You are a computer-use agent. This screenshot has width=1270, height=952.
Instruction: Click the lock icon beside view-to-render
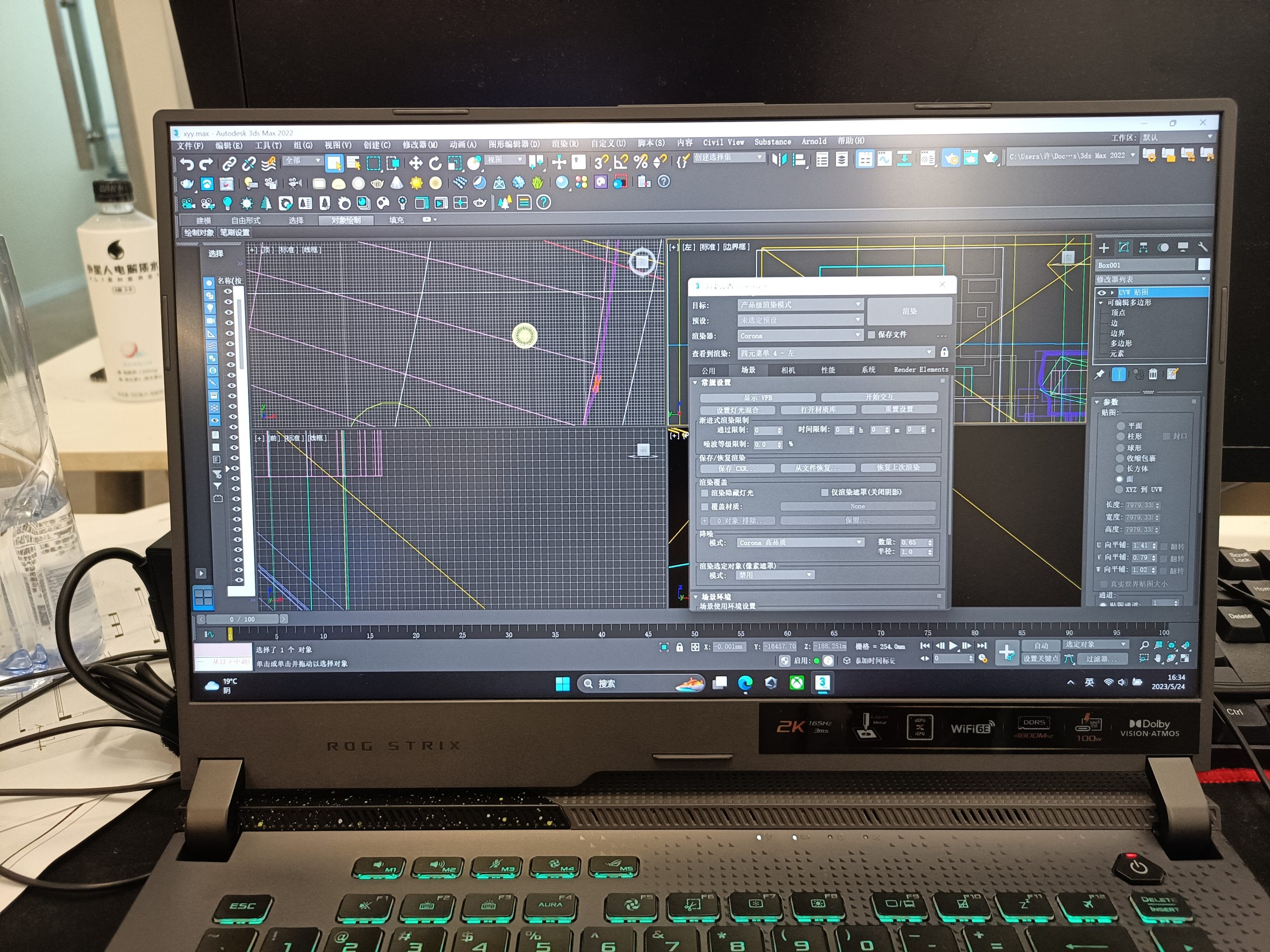(944, 353)
